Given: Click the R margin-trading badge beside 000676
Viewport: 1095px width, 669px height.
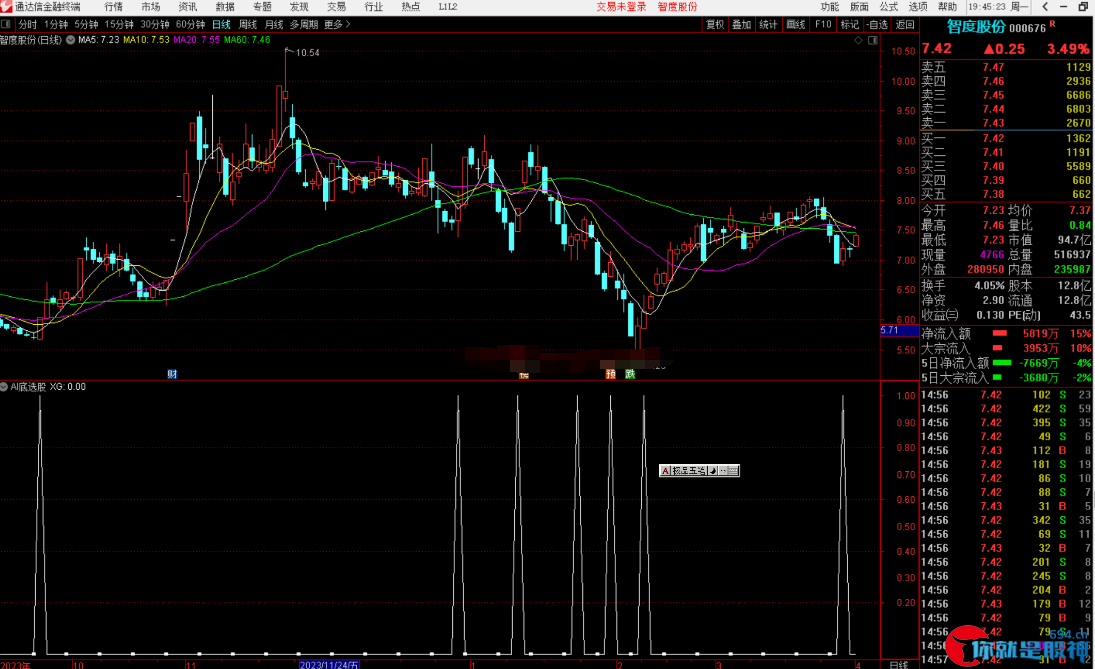Looking at the screenshot, I should click(1052, 24).
